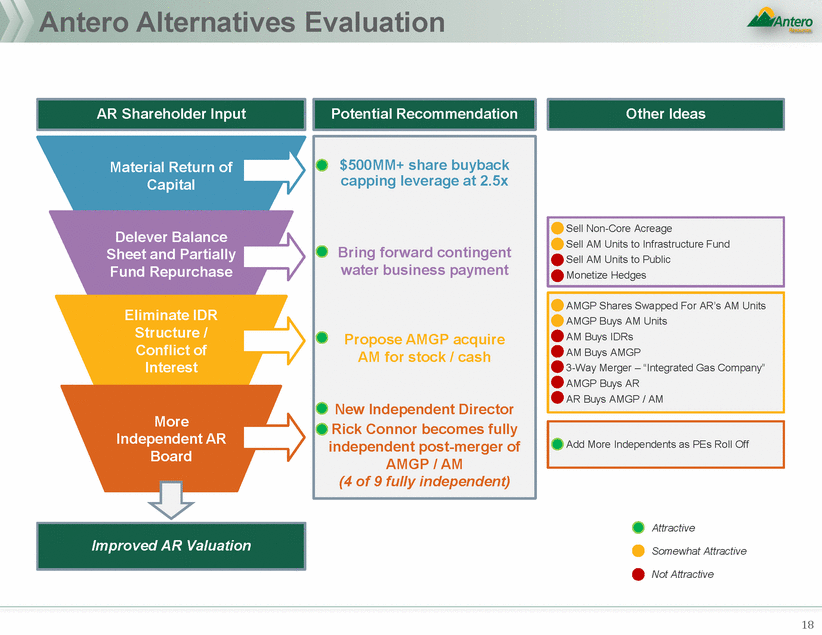Image resolution: width=822 pixels, height=635 pixels.
Task: Click the green dot beside $500MM+ share buyback
Action: pos(323,165)
